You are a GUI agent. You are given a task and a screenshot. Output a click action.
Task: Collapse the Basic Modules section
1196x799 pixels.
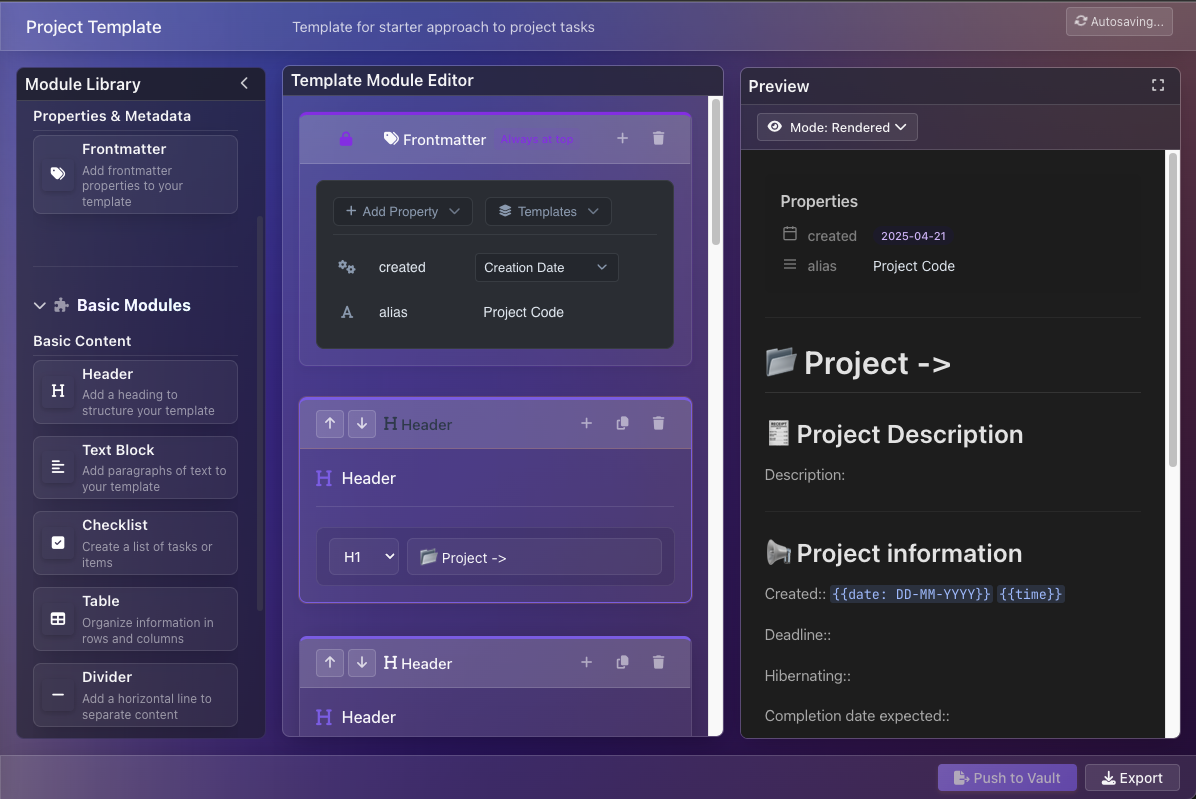point(40,305)
